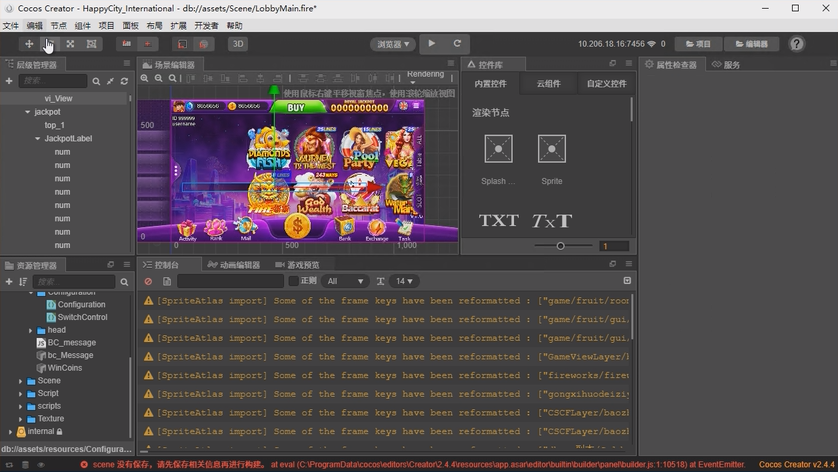Viewport: 838px width, 472px height.
Task: Switch to 动画编辑器 tab
Action: click(x=234, y=265)
